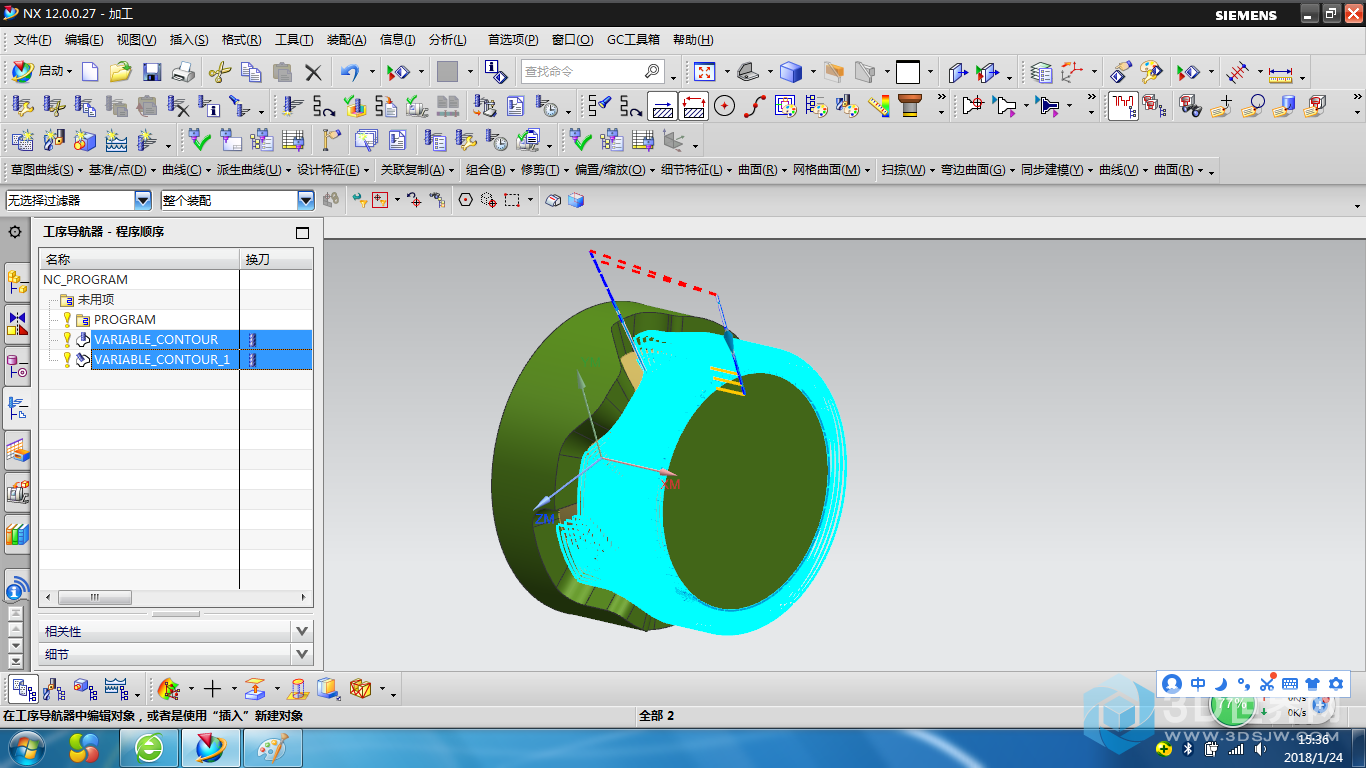The image size is (1366, 768).
Task: Open the undo history dropdown arrow
Action: tap(372, 72)
